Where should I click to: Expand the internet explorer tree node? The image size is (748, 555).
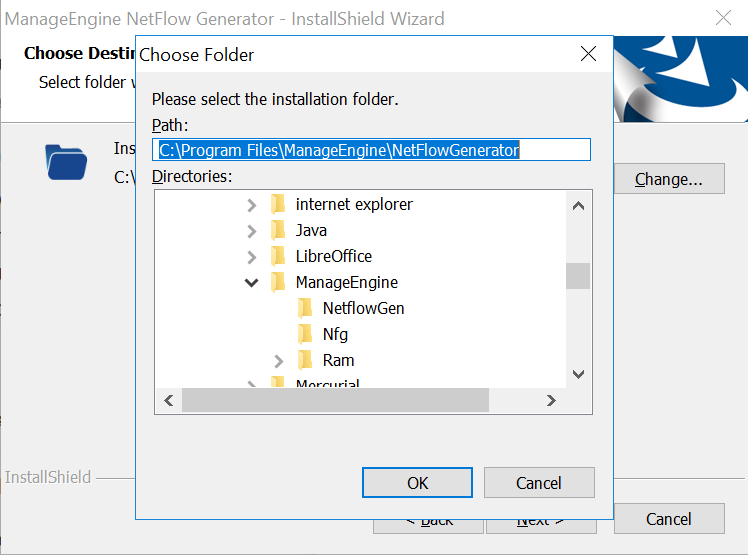point(251,205)
